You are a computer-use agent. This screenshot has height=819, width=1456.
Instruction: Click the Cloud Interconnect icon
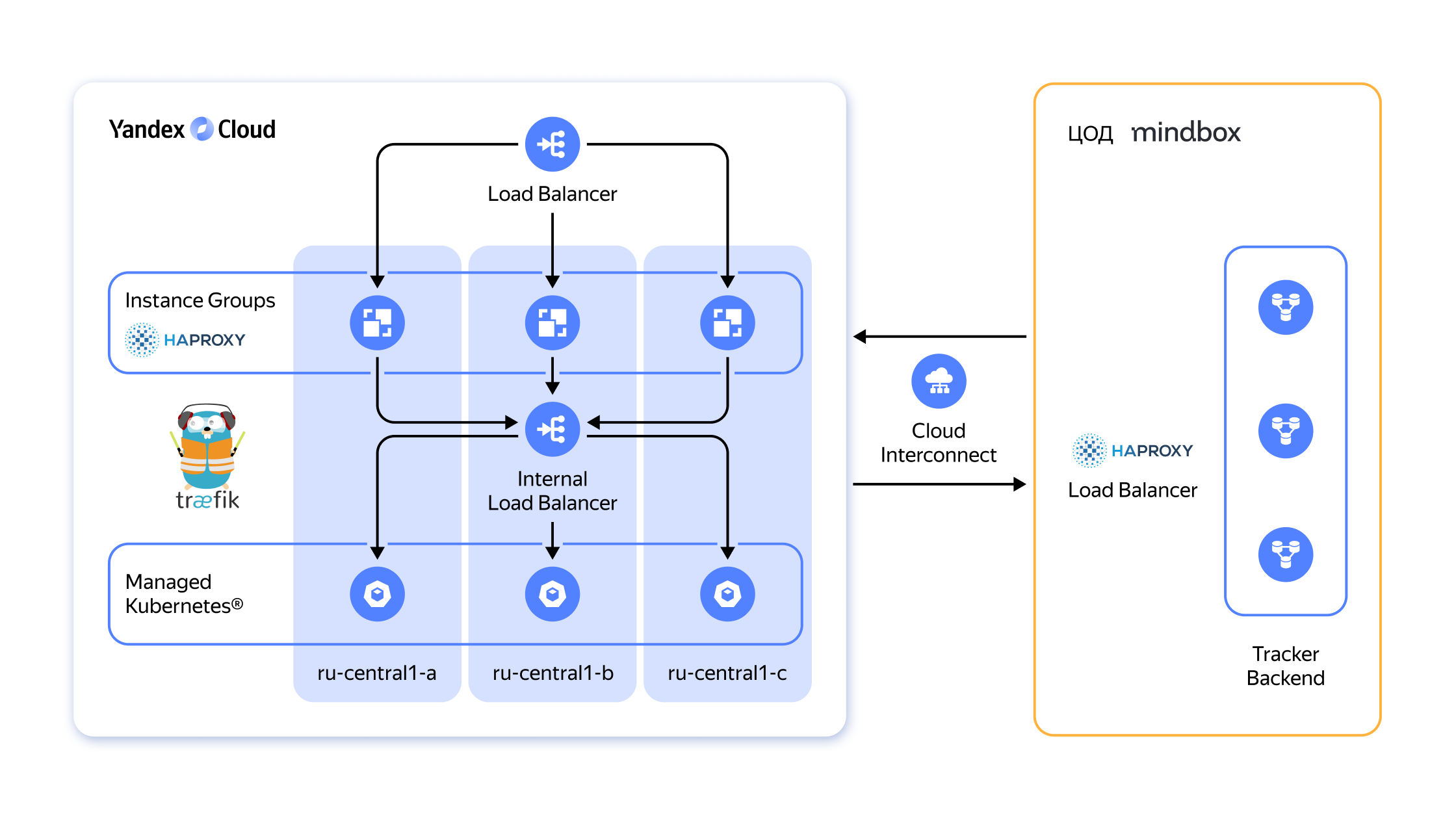[x=939, y=381]
